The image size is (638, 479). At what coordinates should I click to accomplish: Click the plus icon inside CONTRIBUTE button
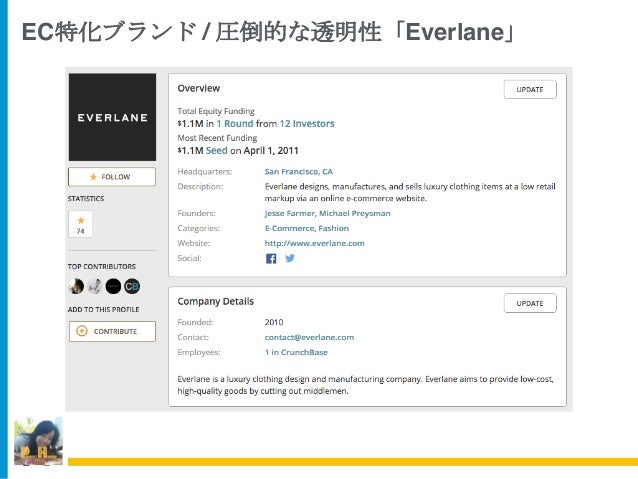tap(82, 331)
